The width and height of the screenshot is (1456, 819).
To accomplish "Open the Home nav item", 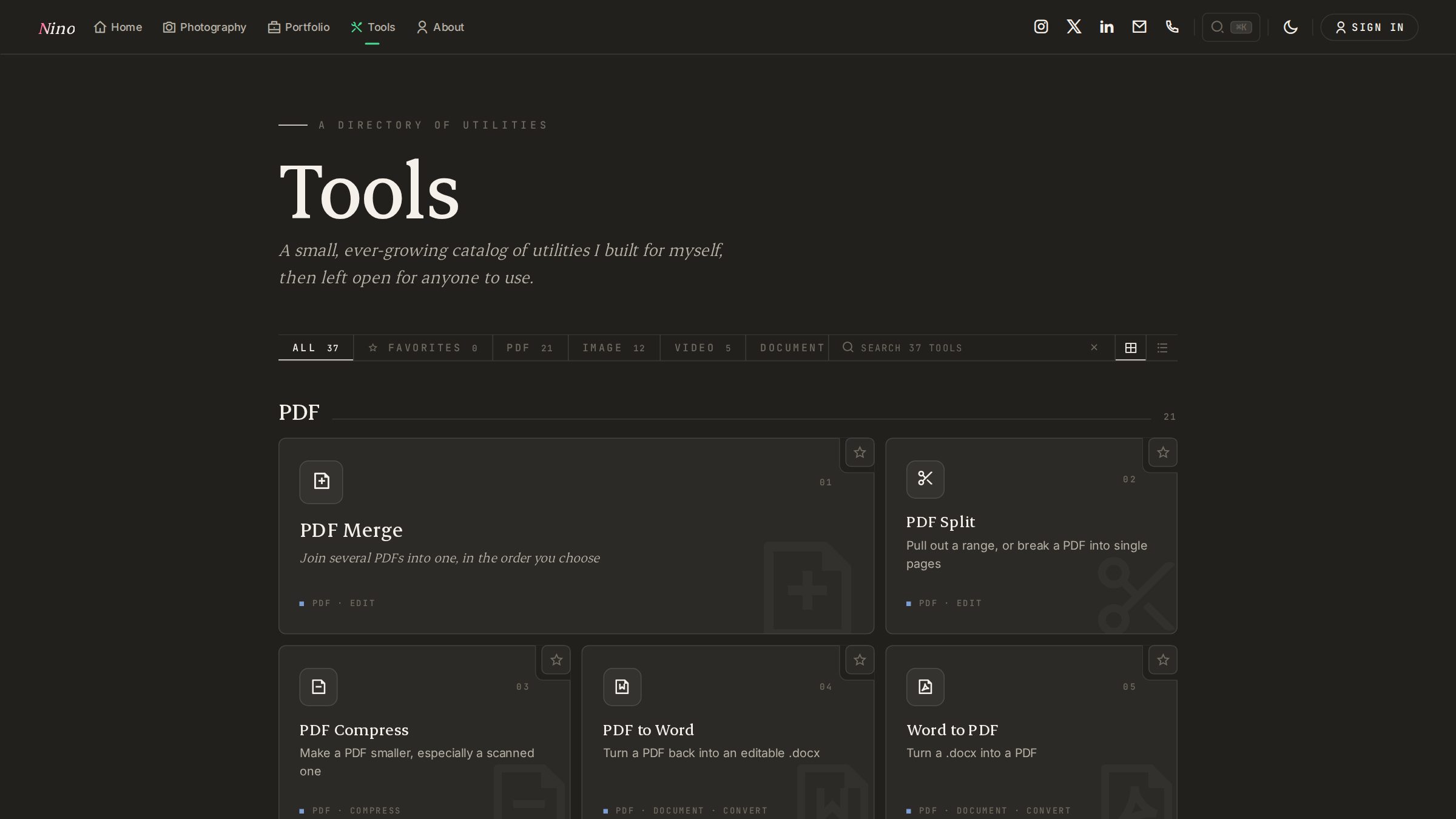I will pos(118,27).
